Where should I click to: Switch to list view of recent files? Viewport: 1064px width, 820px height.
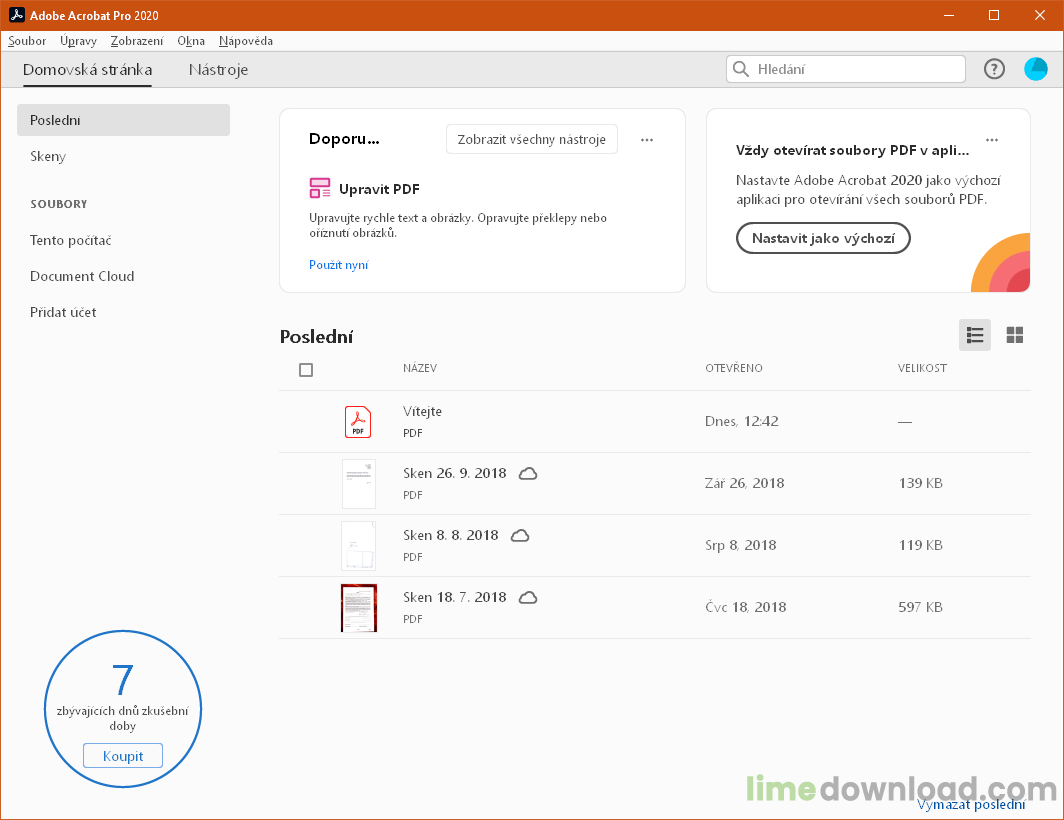pos(974,335)
